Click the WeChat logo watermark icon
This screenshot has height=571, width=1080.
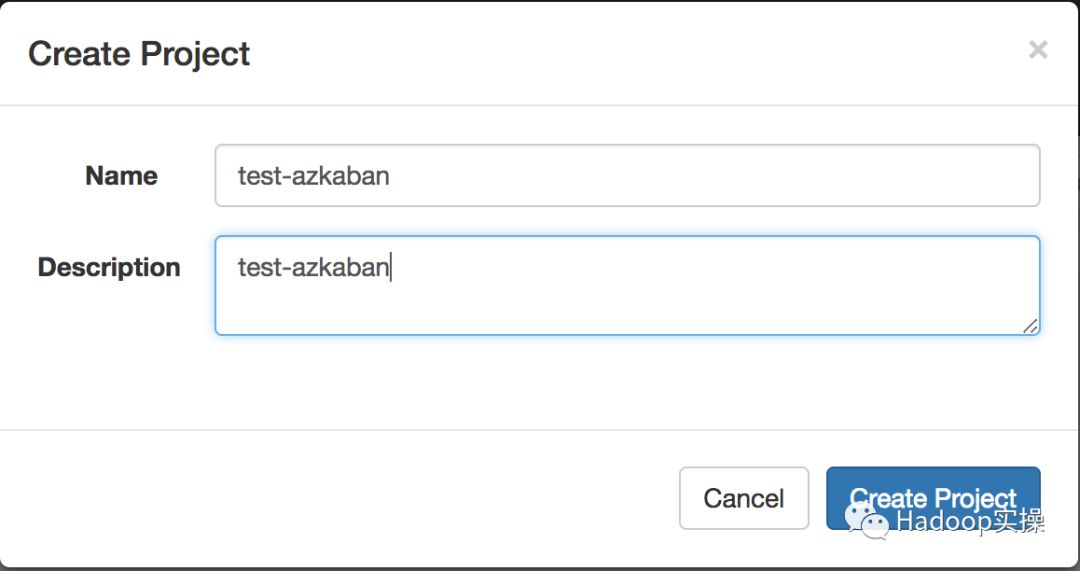click(x=867, y=521)
